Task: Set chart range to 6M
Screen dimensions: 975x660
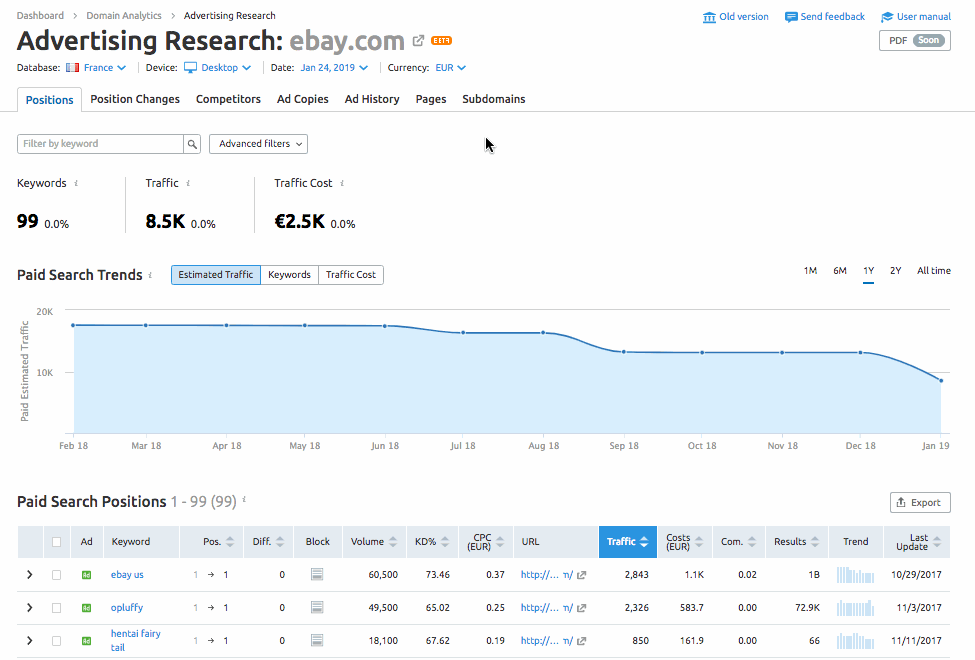Action: [x=840, y=271]
